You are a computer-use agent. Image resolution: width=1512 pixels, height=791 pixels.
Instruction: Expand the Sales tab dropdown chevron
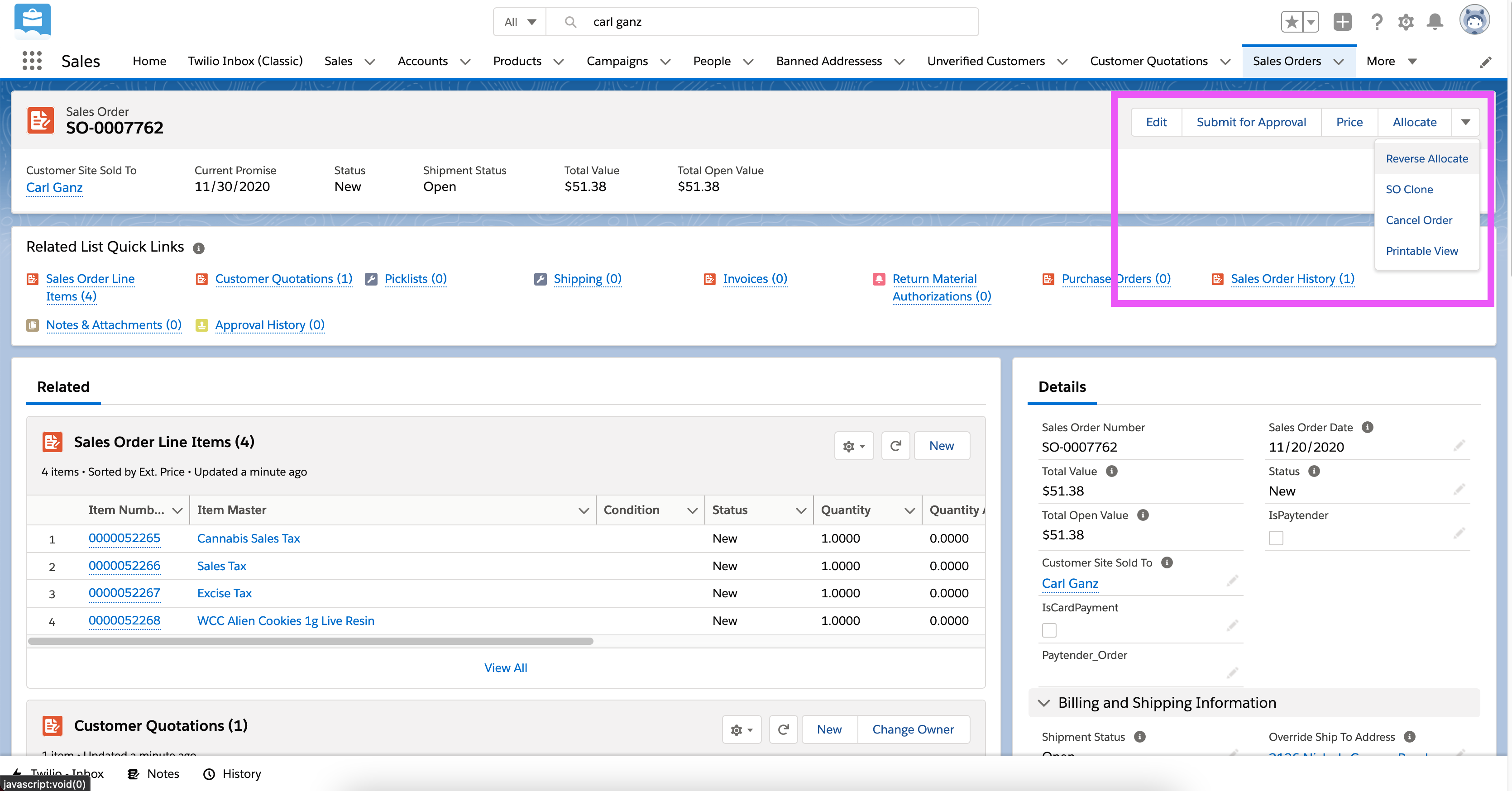click(x=370, y=62)
